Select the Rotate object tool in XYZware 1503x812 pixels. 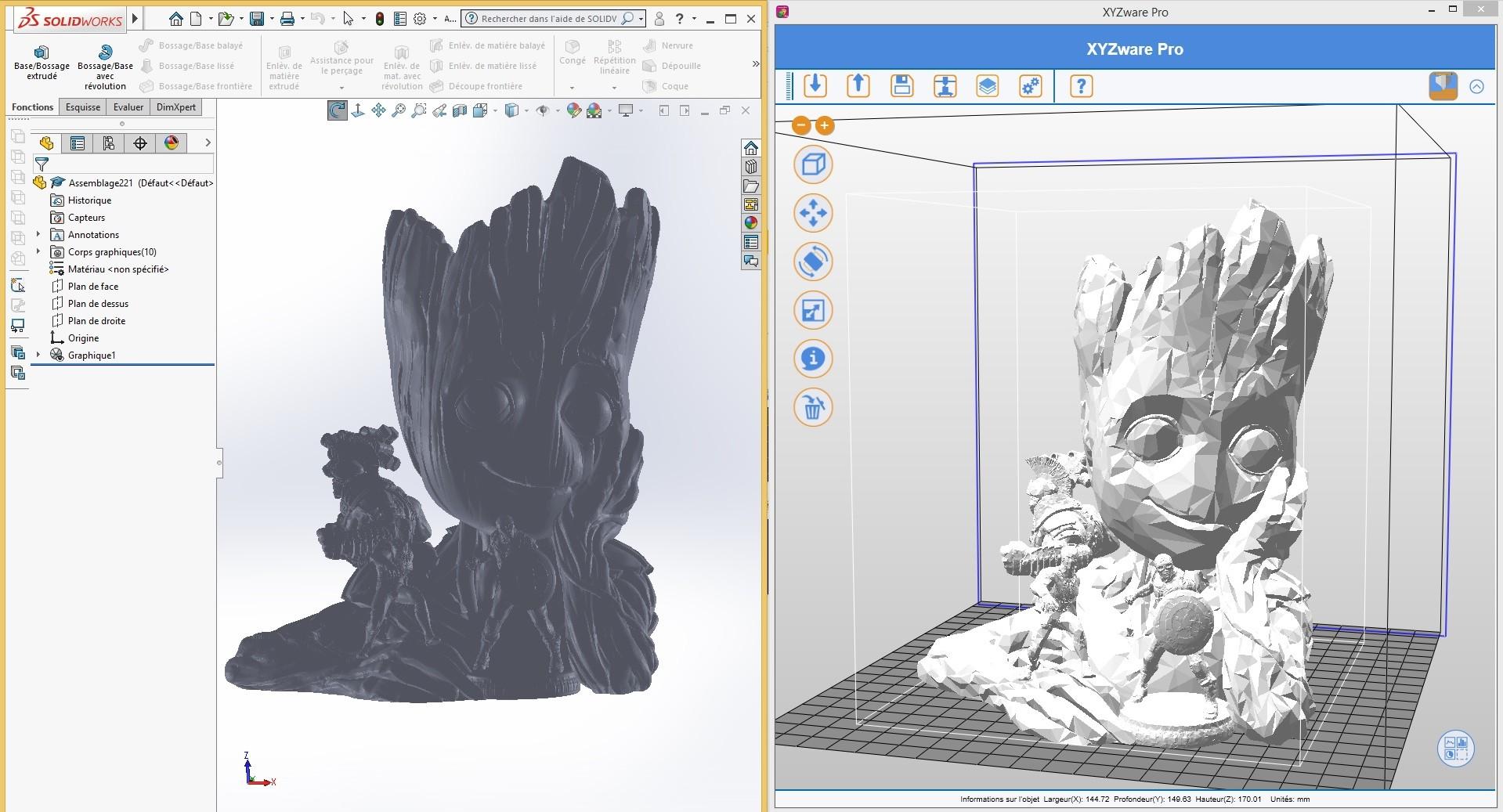(x=812, y=262)
